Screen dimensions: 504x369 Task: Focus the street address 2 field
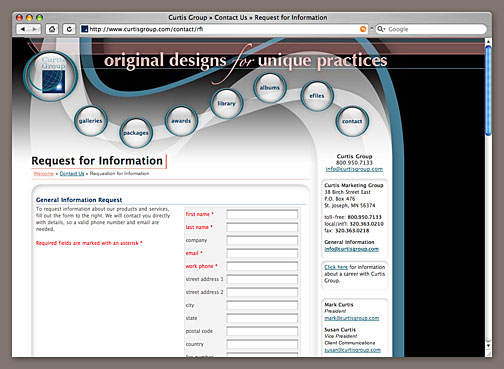262,292
